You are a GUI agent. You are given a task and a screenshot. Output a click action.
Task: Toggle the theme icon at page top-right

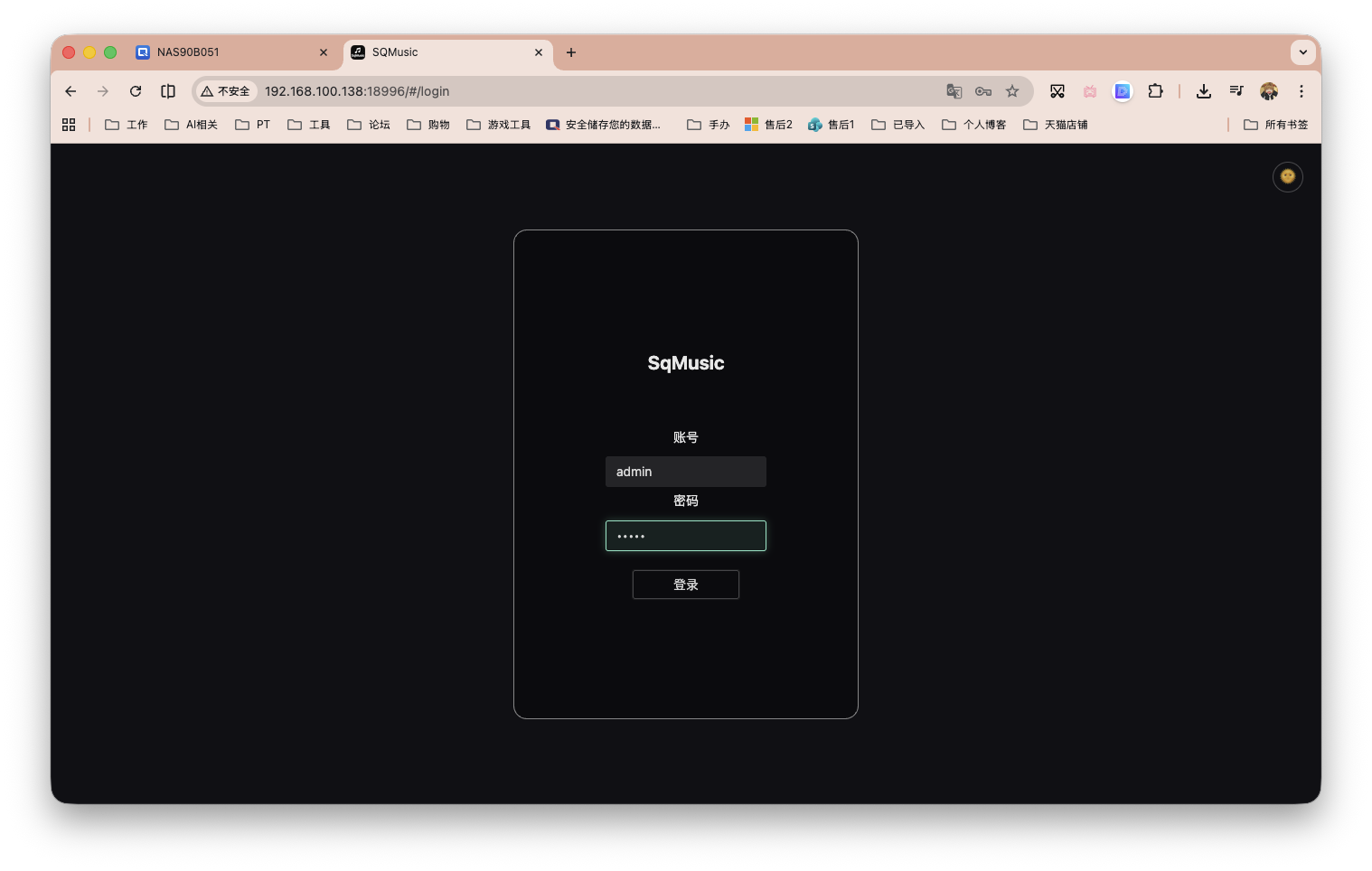click(1287, 177)
